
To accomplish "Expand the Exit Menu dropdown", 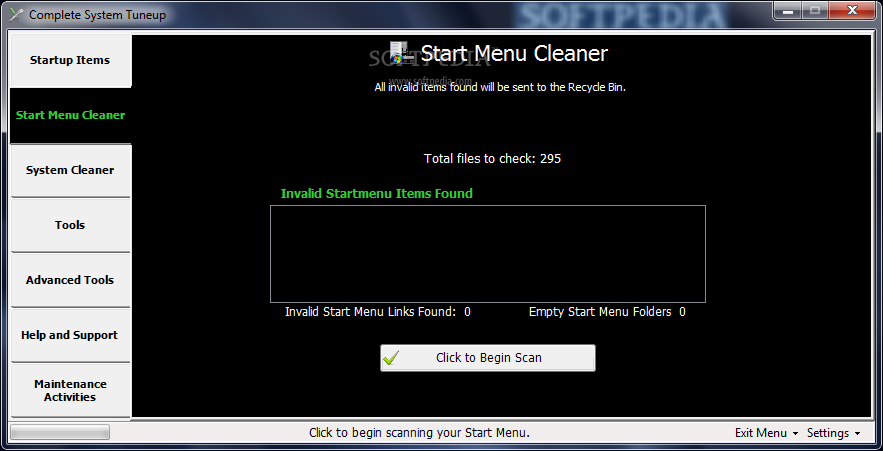I will (x=766, y=433).
